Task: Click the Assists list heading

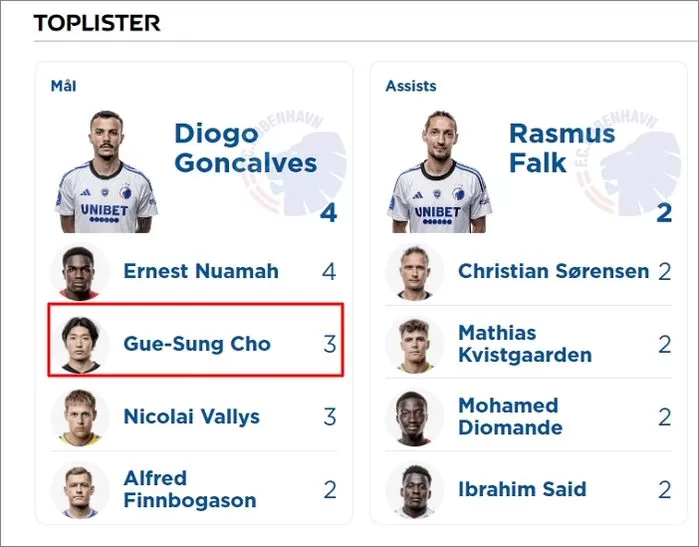Action: (x=411, y=86)
